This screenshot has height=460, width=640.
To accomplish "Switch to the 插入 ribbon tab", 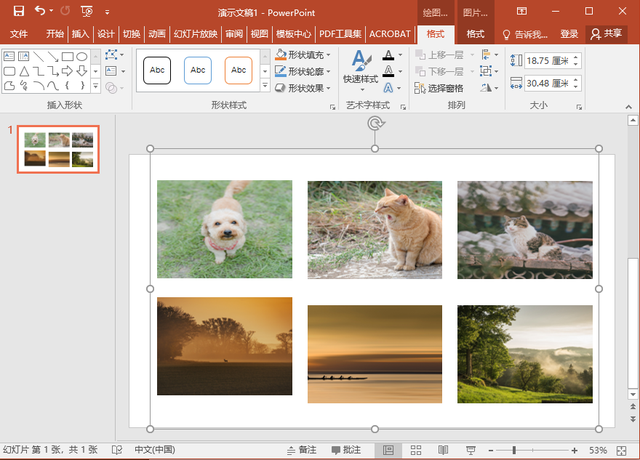I will [81, 34].
